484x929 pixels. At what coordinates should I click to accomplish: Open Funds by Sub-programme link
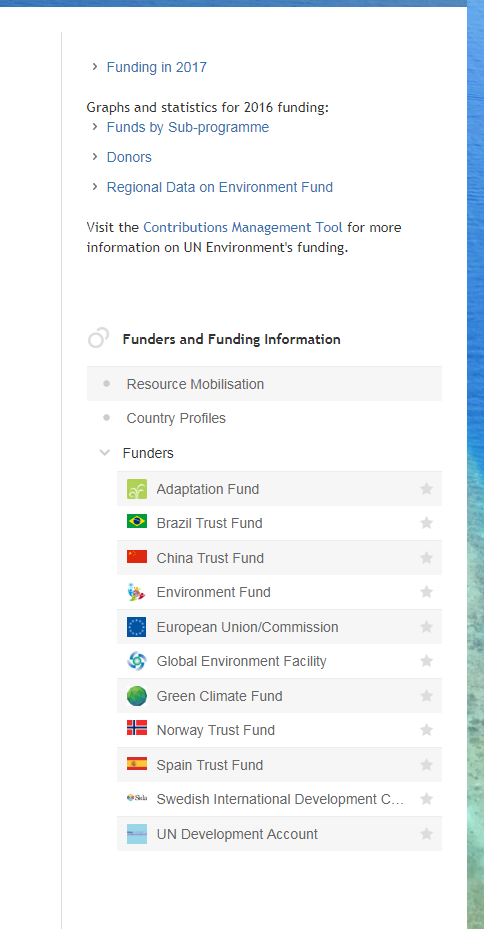click(188, 127)
